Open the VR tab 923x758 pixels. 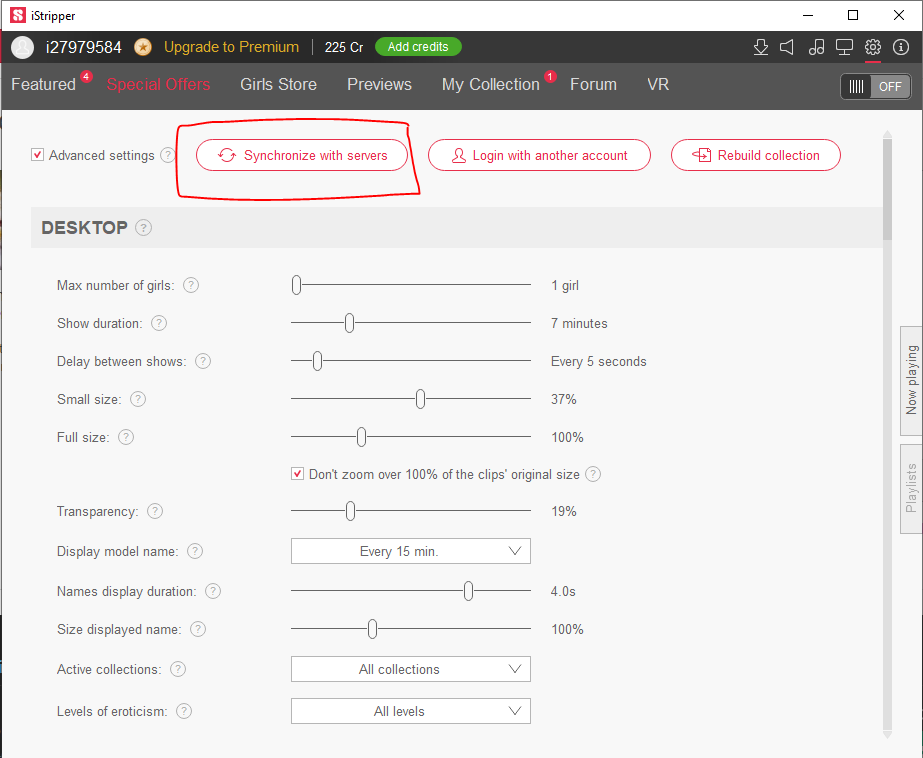[658, 85]
